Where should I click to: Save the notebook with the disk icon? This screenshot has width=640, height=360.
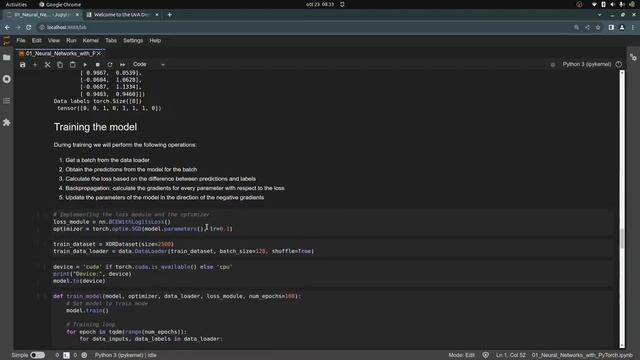click(x=22, y=64)
